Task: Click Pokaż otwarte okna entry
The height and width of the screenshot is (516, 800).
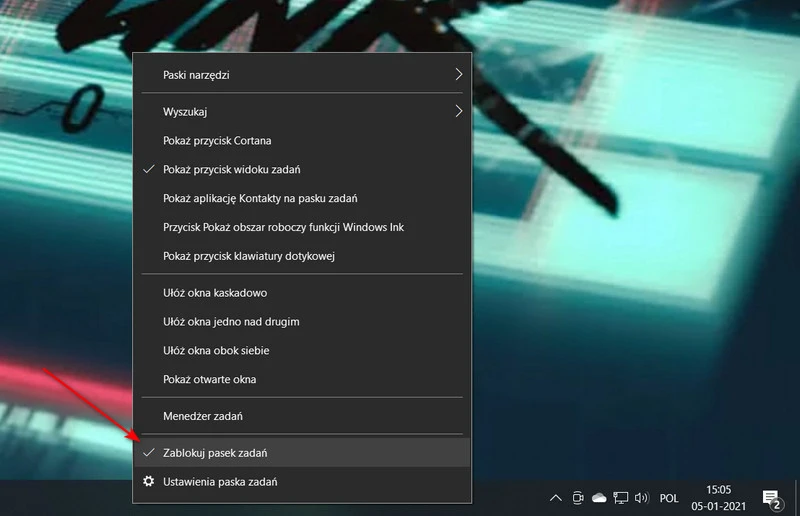Action: click(209, 380)
